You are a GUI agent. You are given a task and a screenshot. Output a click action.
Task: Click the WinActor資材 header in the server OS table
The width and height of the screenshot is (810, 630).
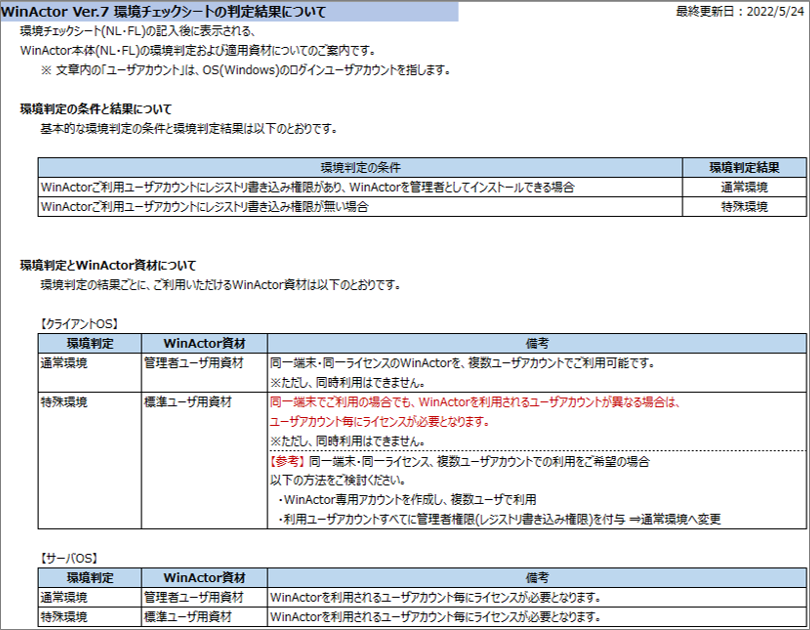204,578
